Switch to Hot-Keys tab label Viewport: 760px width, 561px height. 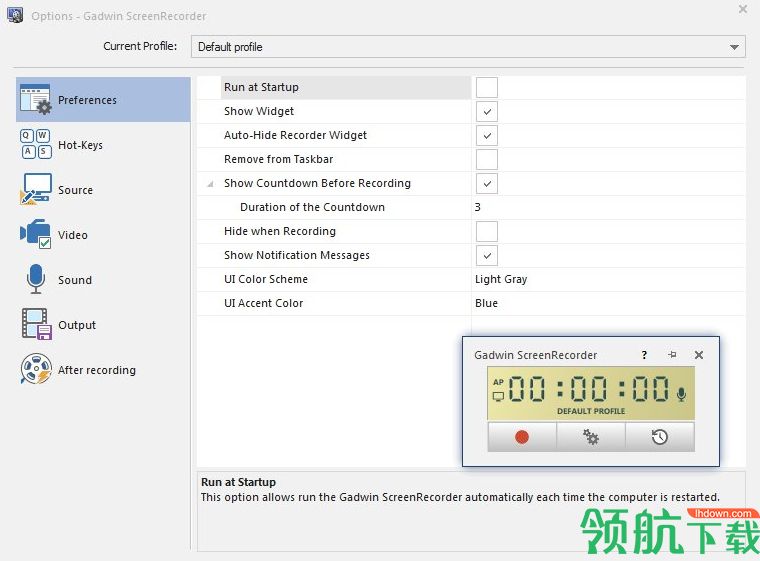tap(80, 145)
